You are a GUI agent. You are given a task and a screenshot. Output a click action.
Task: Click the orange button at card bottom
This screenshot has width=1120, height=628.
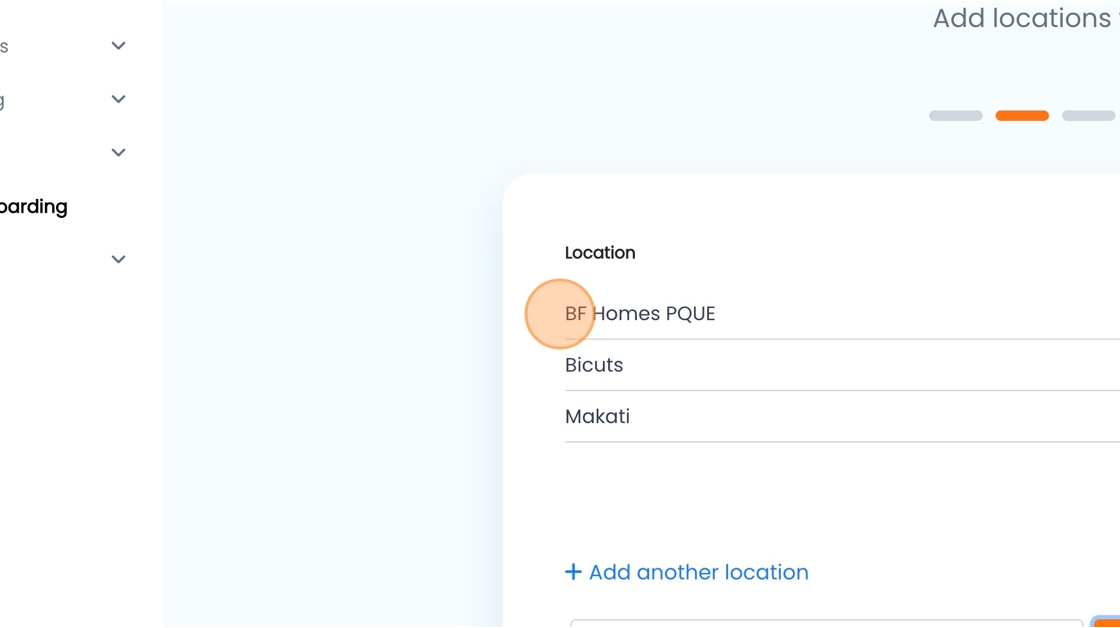tap(1106, 623)
